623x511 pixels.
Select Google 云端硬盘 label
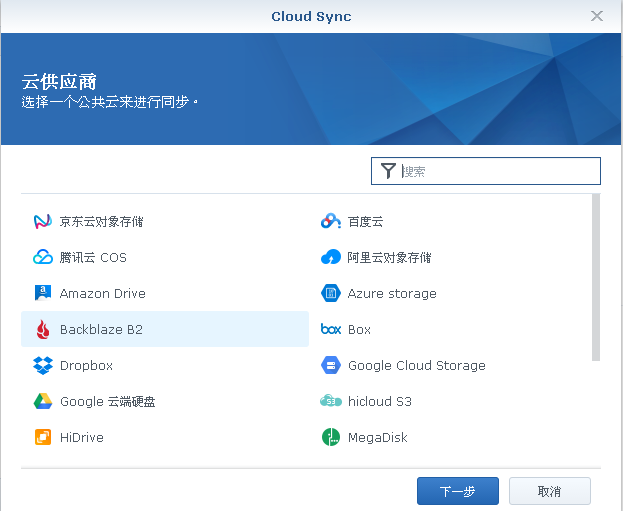(x=108, y=401)
